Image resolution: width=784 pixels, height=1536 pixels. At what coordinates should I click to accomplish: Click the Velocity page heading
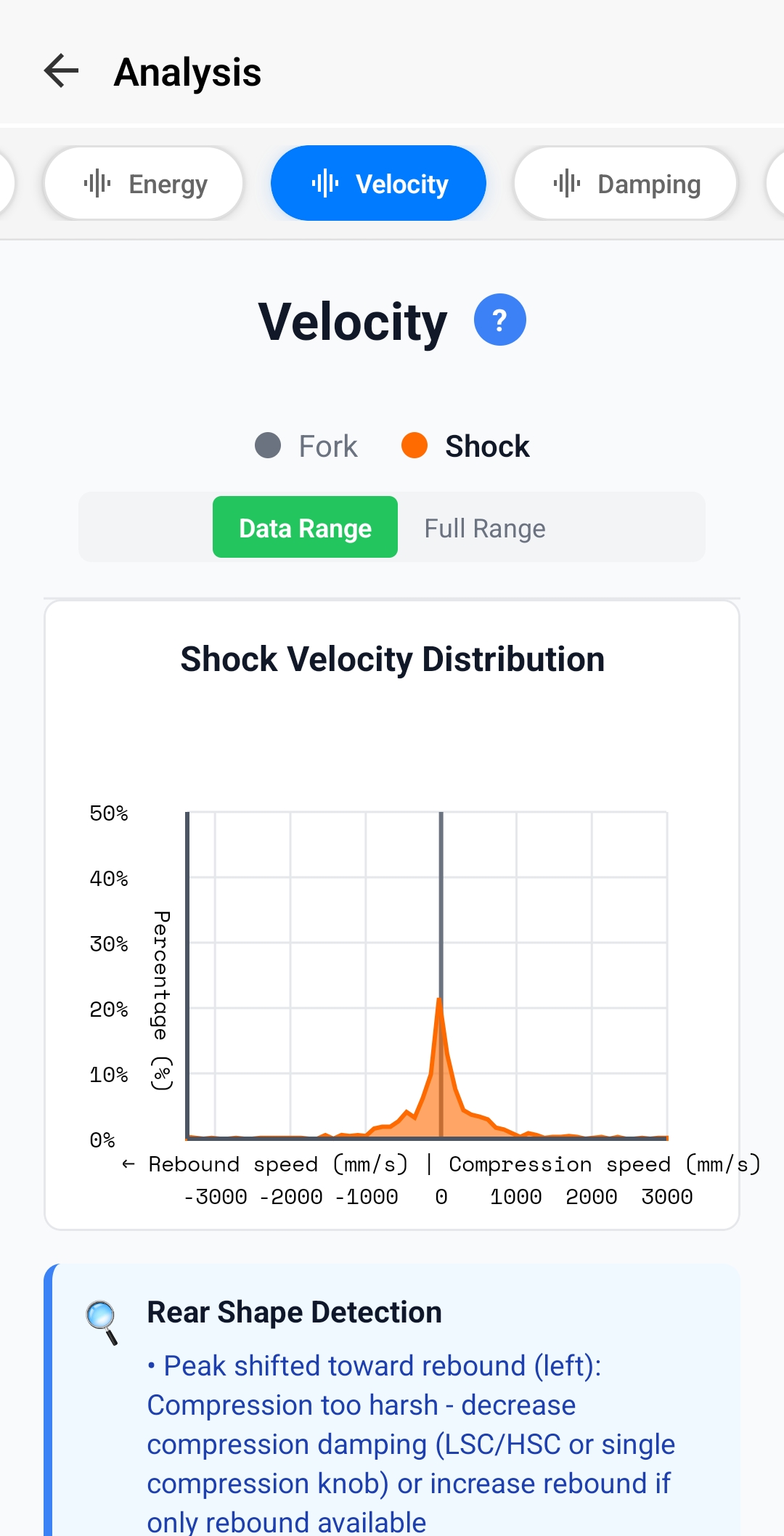coord(351,321)
